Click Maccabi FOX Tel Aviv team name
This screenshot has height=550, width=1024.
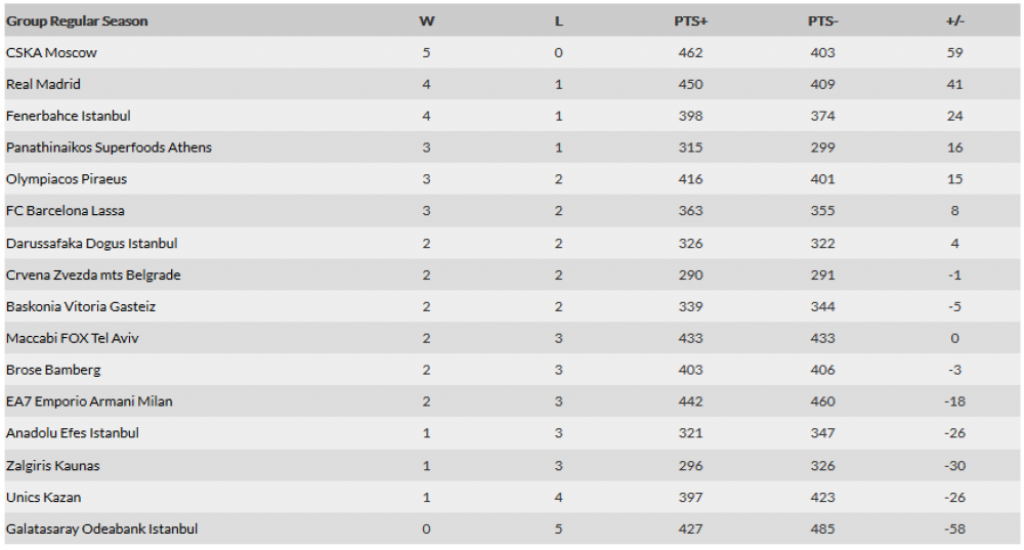coord(72,338)
